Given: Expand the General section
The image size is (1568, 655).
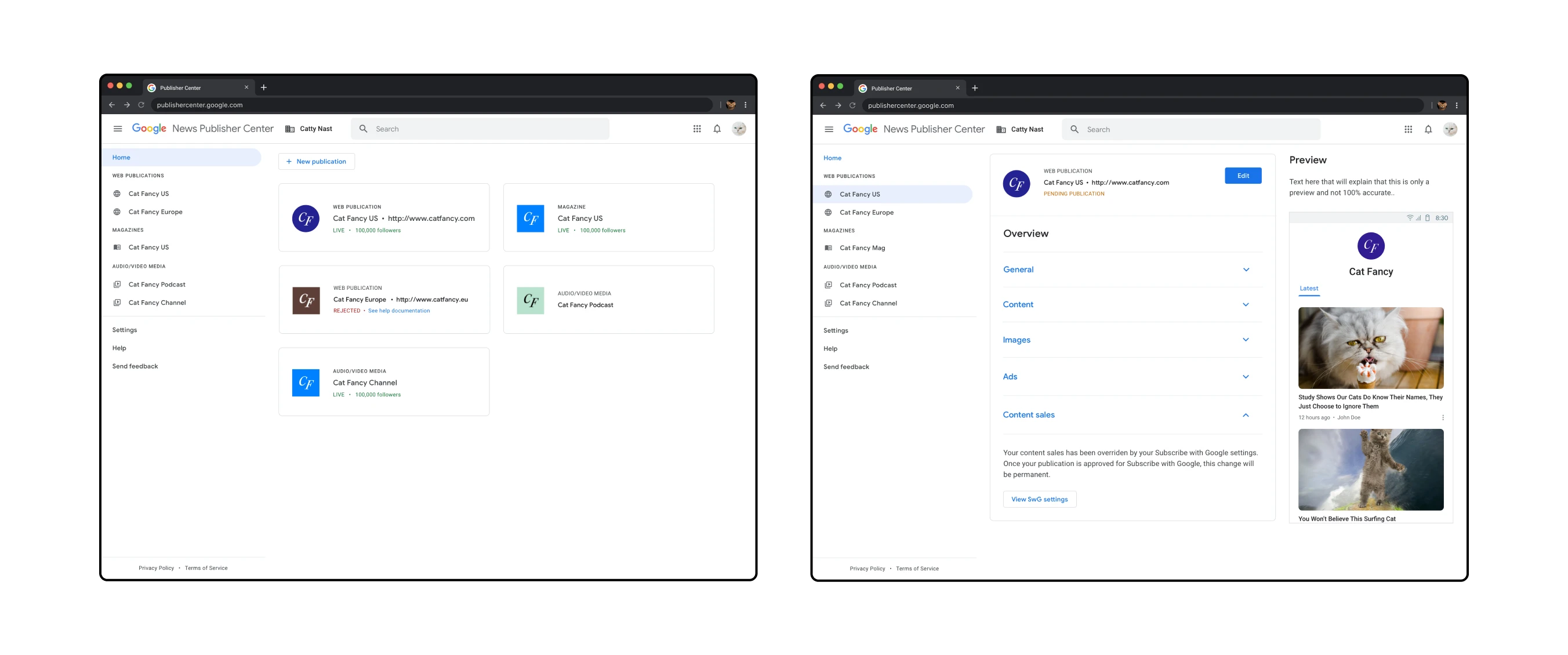Looking at the screenshot, I should 1246,270.
